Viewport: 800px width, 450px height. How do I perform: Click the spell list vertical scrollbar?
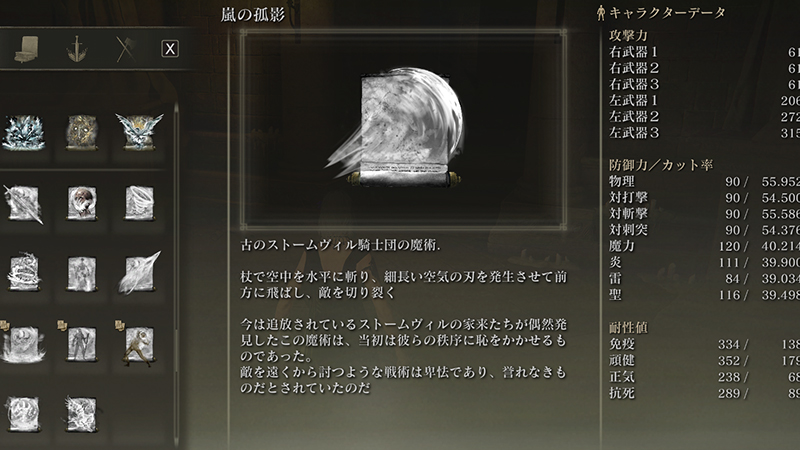(177, 276)
